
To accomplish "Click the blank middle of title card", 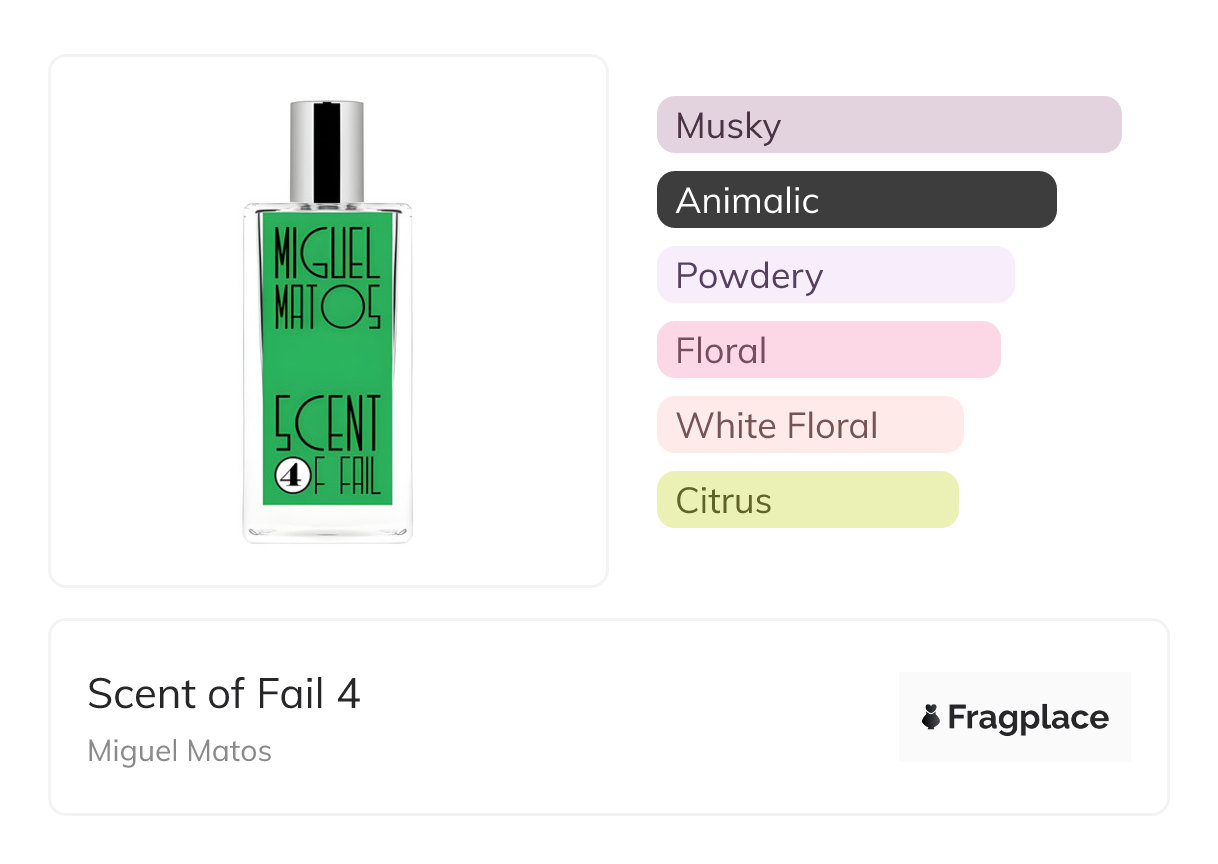I will pos(620,718).
